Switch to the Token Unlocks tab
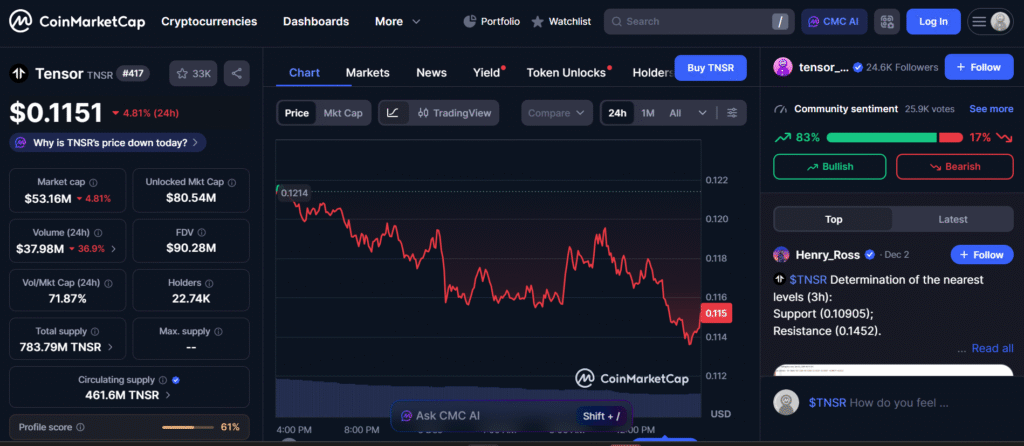Image resolution: width=1024 pixels, height=446 pixels. coord(566,72)
